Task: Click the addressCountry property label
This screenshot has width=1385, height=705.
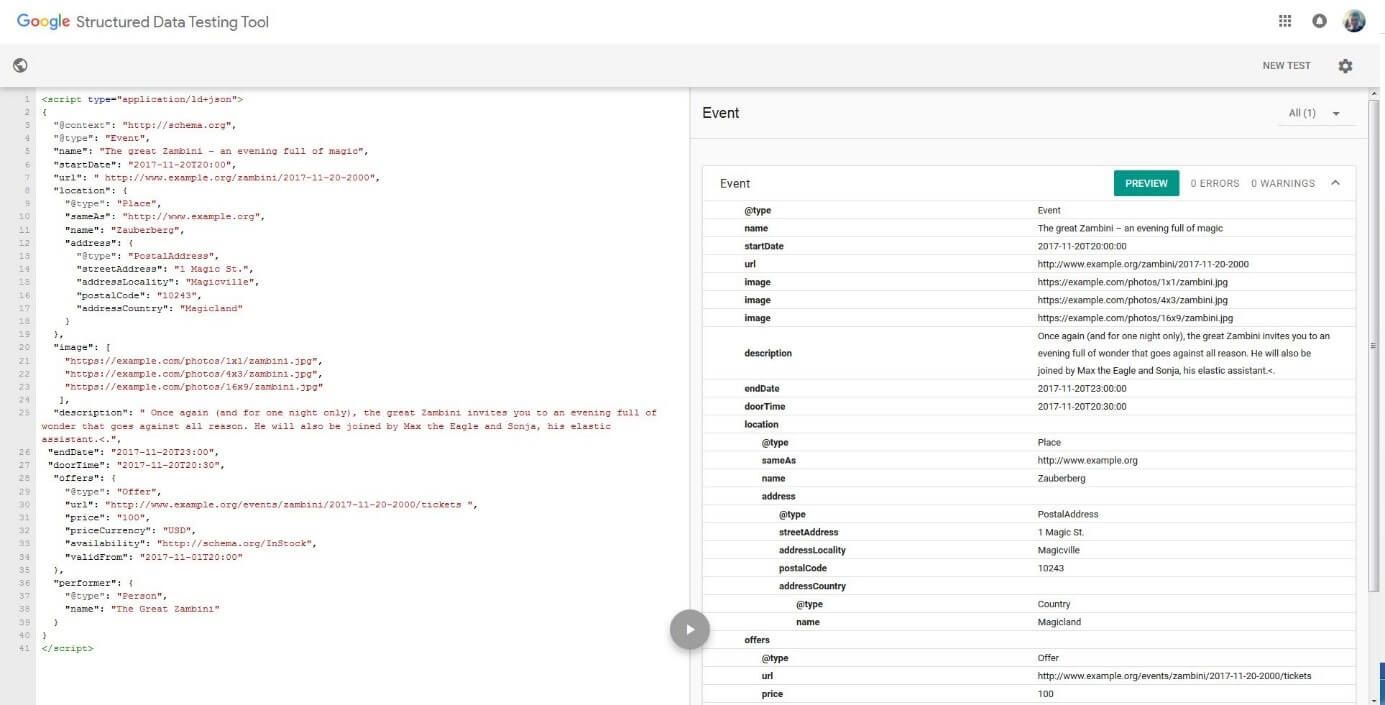Action: [x=812, y=586]
